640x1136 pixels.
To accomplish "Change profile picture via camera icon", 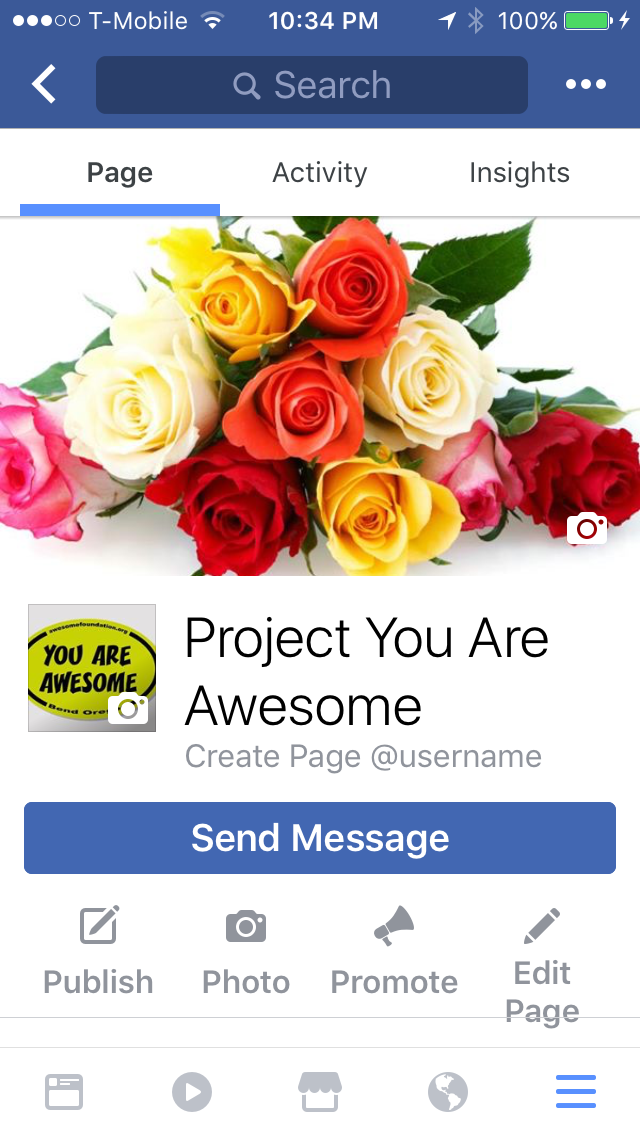I will pyautogui.click(x=128, y=709).
